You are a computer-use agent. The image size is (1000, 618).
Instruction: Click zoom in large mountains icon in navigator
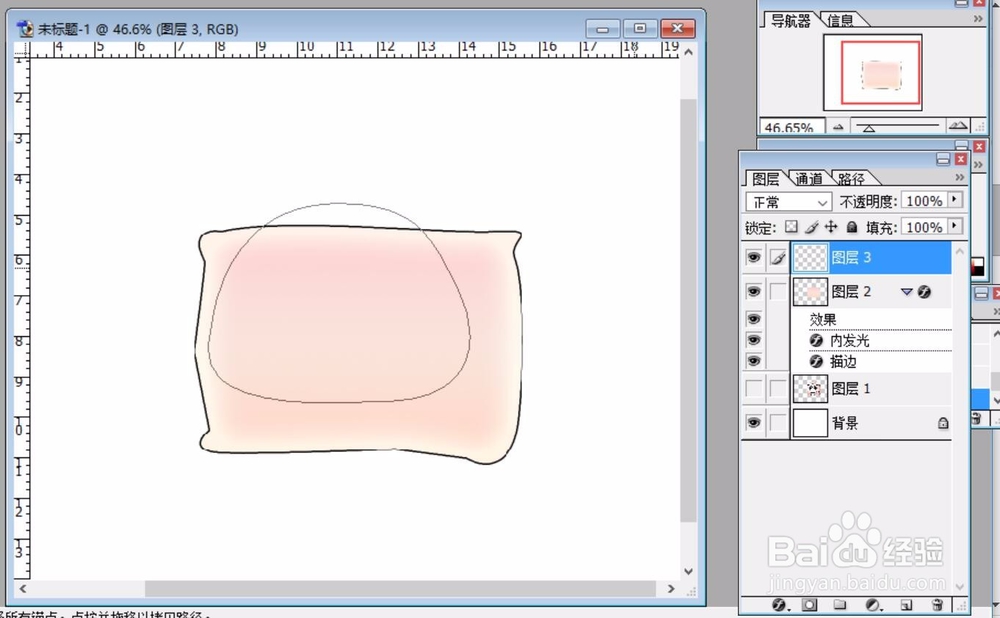[957, 126]
